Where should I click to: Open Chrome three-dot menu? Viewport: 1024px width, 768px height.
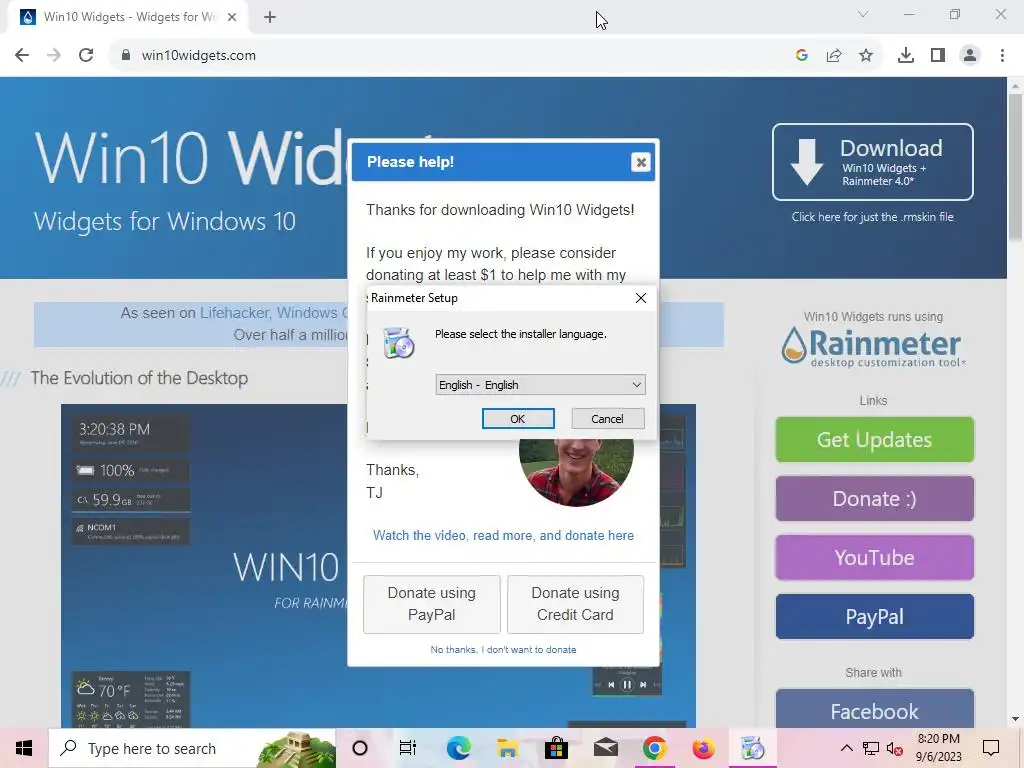1002,56
